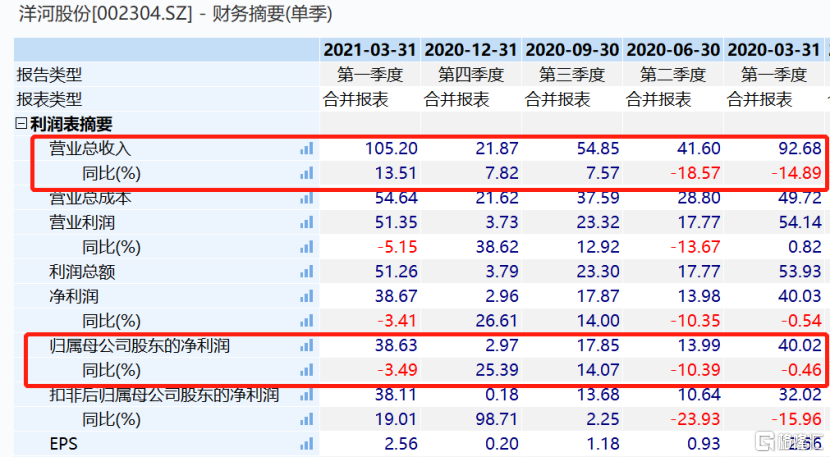Select red growth cell -5.15
The width and height of the screenshot is (830, 458).
[x=397, y=247]
